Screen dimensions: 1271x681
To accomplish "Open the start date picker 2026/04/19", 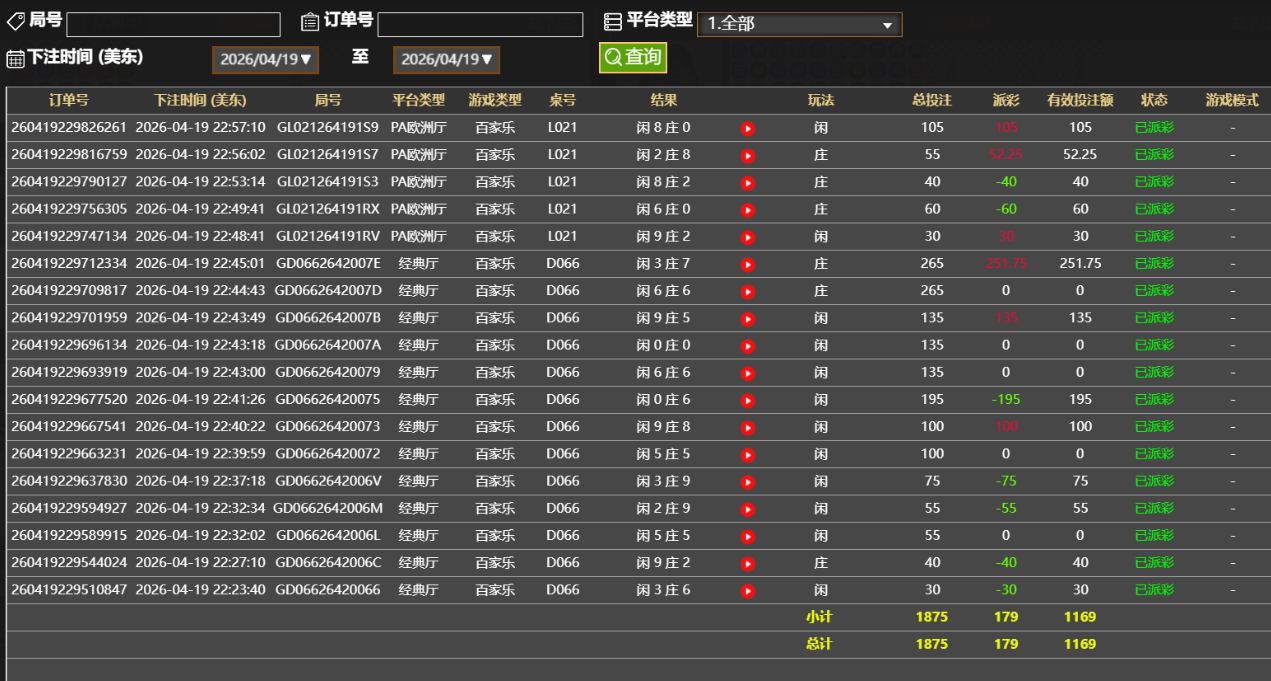I will [x=265, y=59].
